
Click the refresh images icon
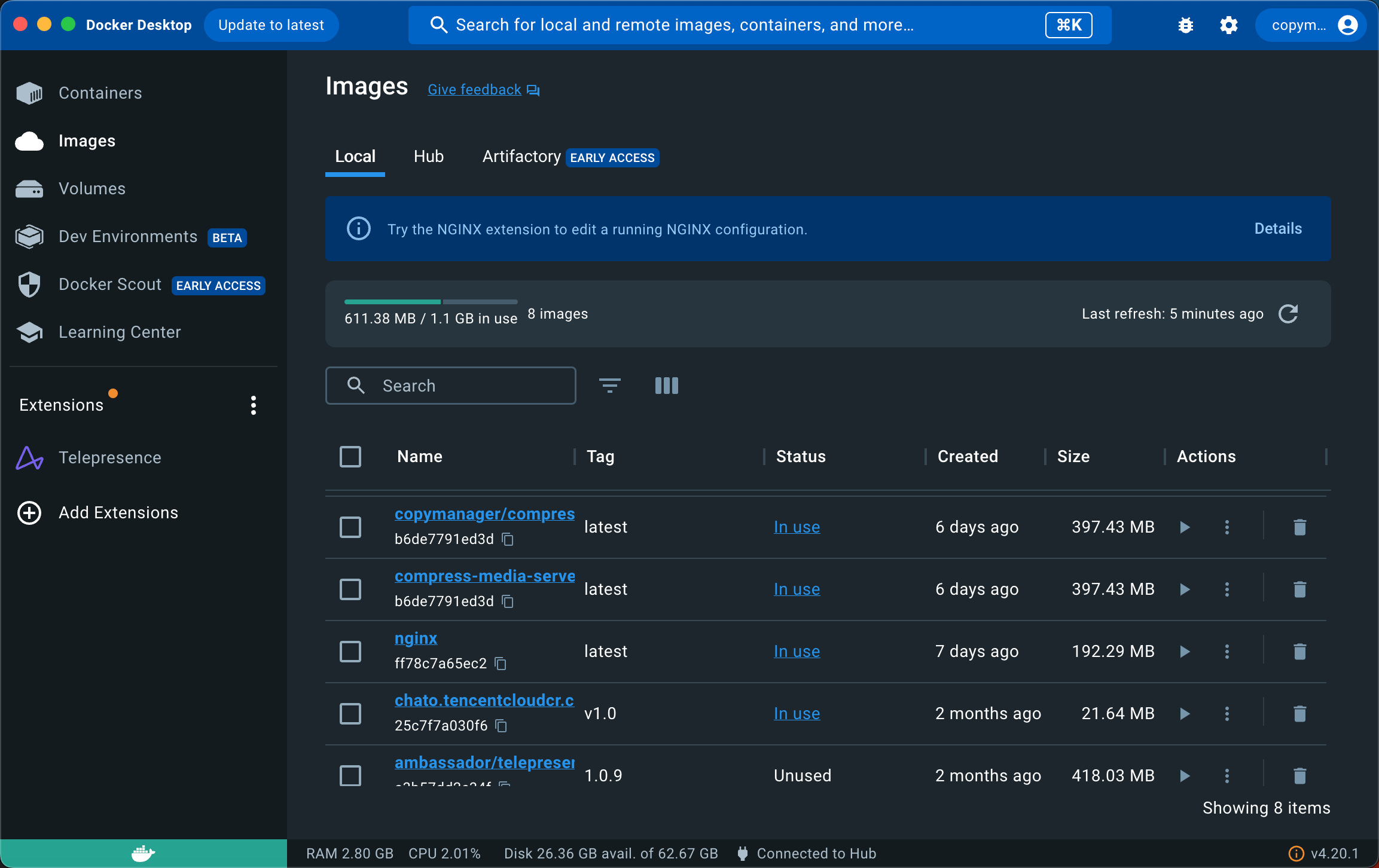(1288, 314)
